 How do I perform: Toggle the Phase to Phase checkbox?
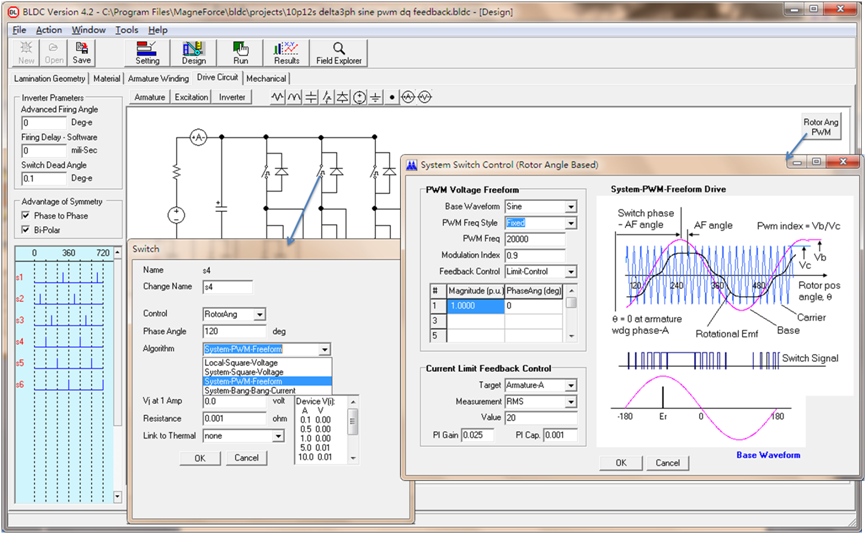click(x=26, y=216)
